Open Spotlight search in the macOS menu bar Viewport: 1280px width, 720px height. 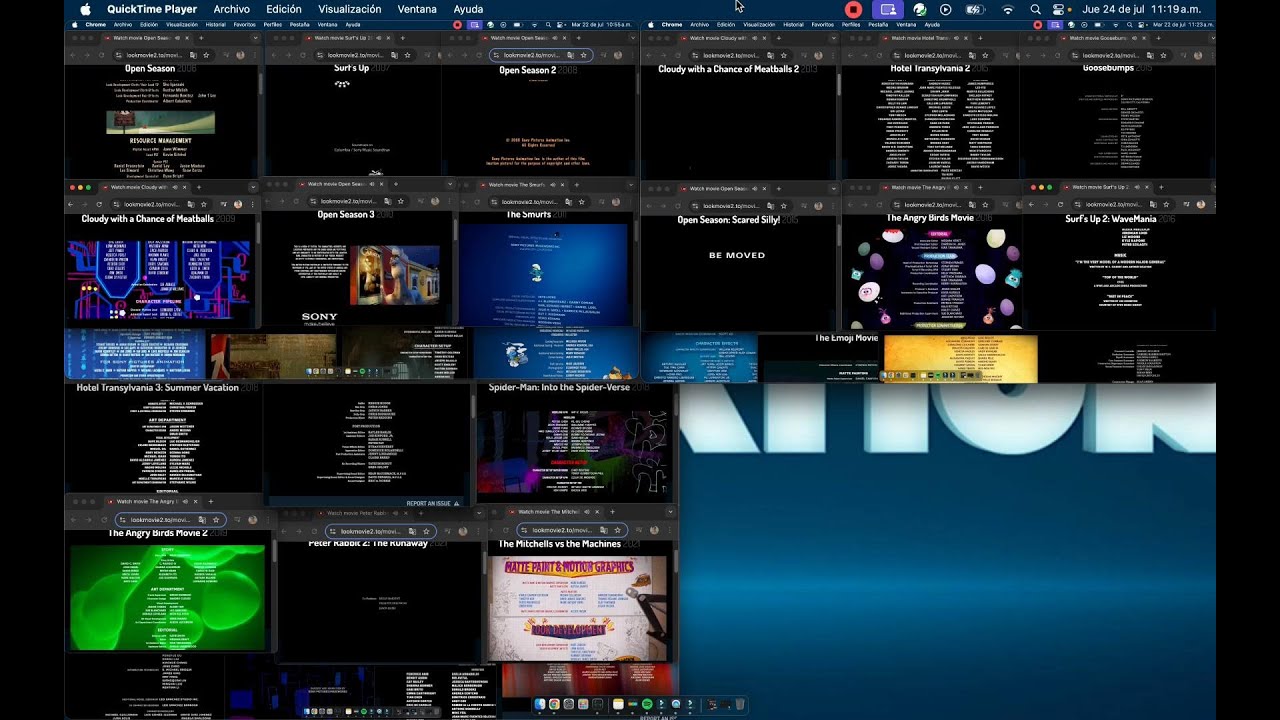[1035, 9]
